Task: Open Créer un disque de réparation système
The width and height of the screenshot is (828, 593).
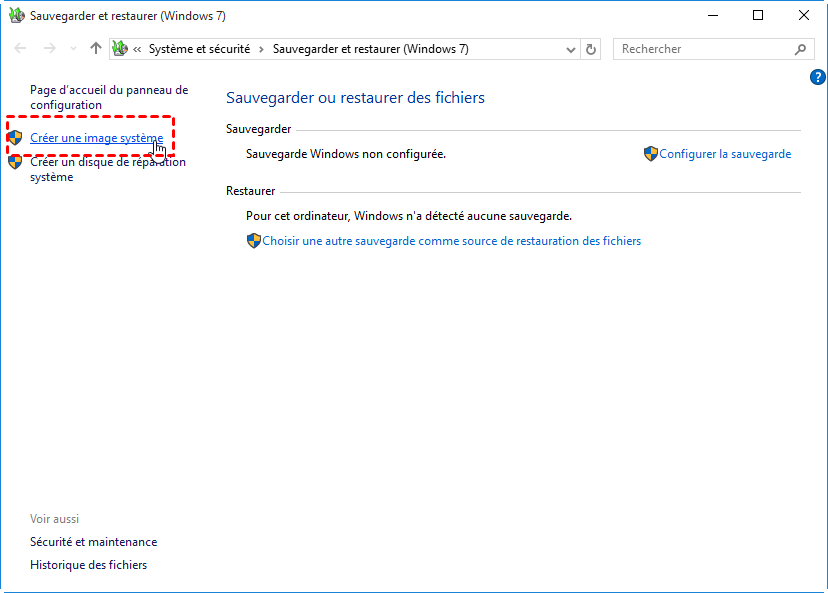Action: [108, 170]
